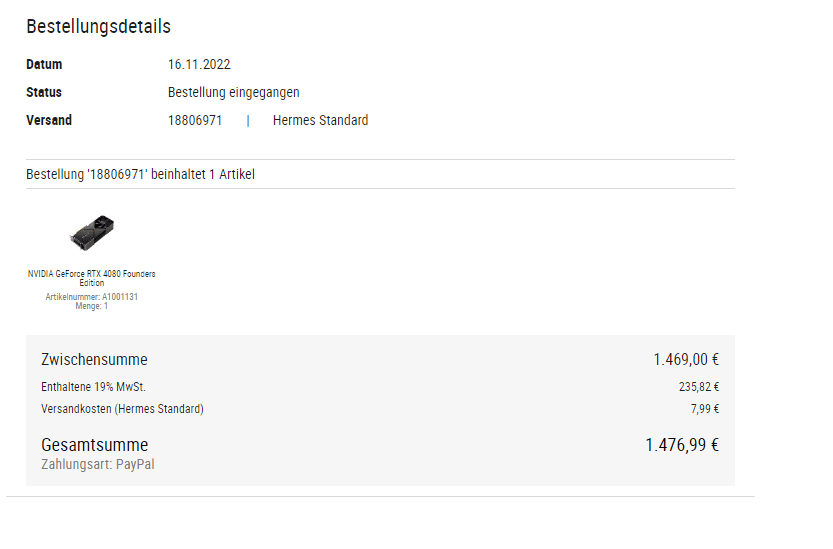Click the Menge: 1 quantity label
The height and width of the screenshot is (549, 833).
[x=91, y=306]
